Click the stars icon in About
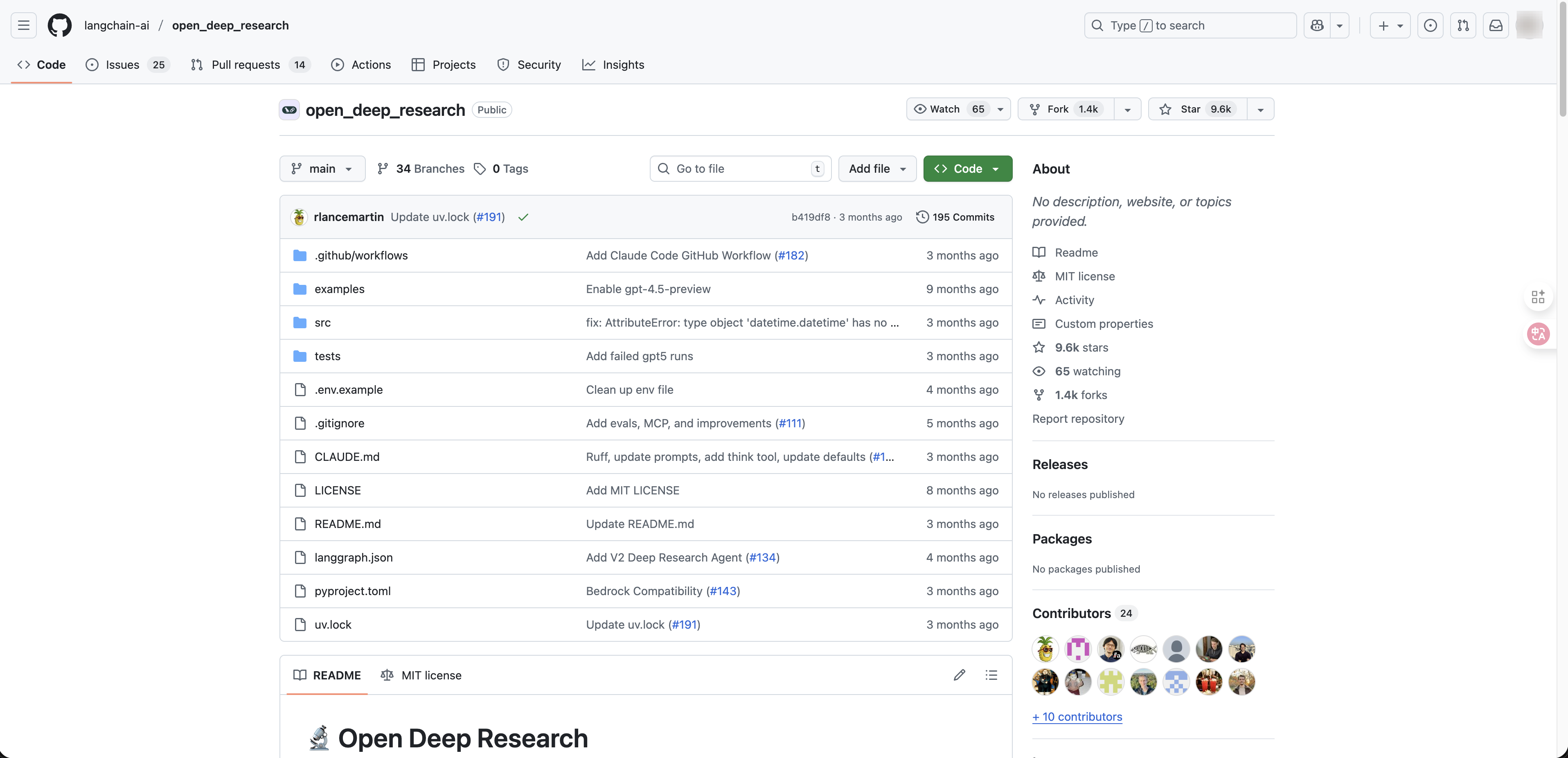The width and height of the screenshot is (1568, 758). (1039, 347)
